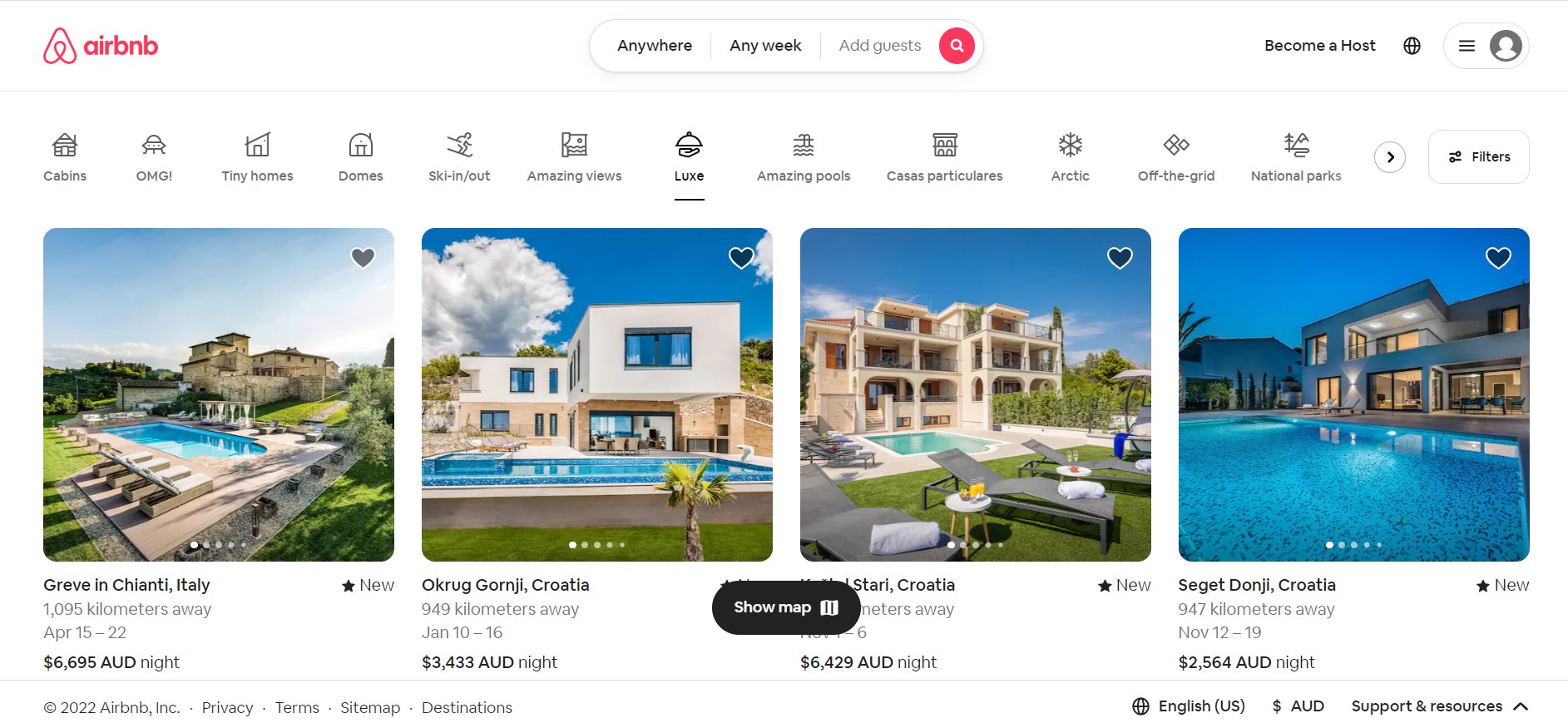Select the second carousel dot on the Okrug Gornji photo
Viewport: 1568px width, 728px height.
(585, 545)
